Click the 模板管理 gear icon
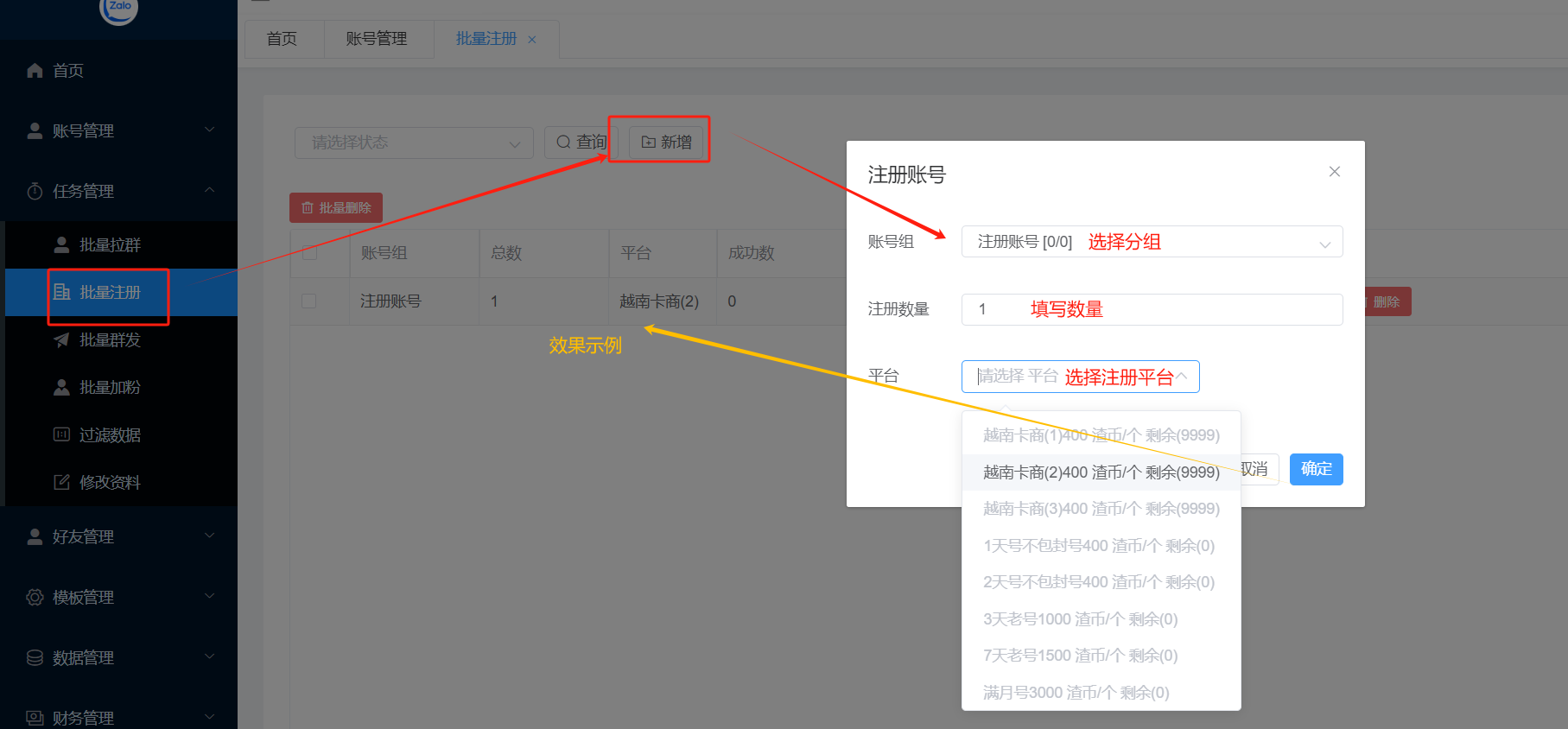 pos(35,598)
